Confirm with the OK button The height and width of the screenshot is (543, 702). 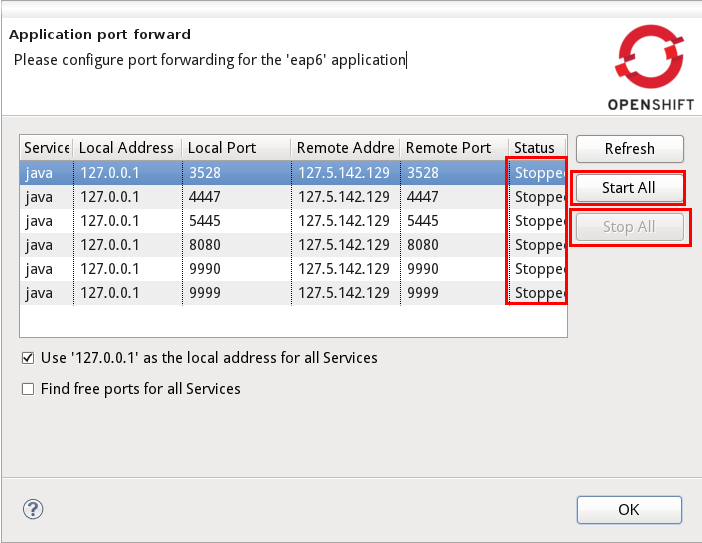point(628,509)
